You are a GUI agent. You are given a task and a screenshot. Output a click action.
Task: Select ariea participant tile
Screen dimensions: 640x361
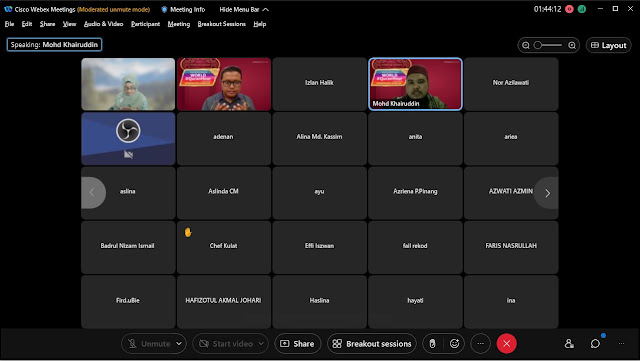point(511,138)
